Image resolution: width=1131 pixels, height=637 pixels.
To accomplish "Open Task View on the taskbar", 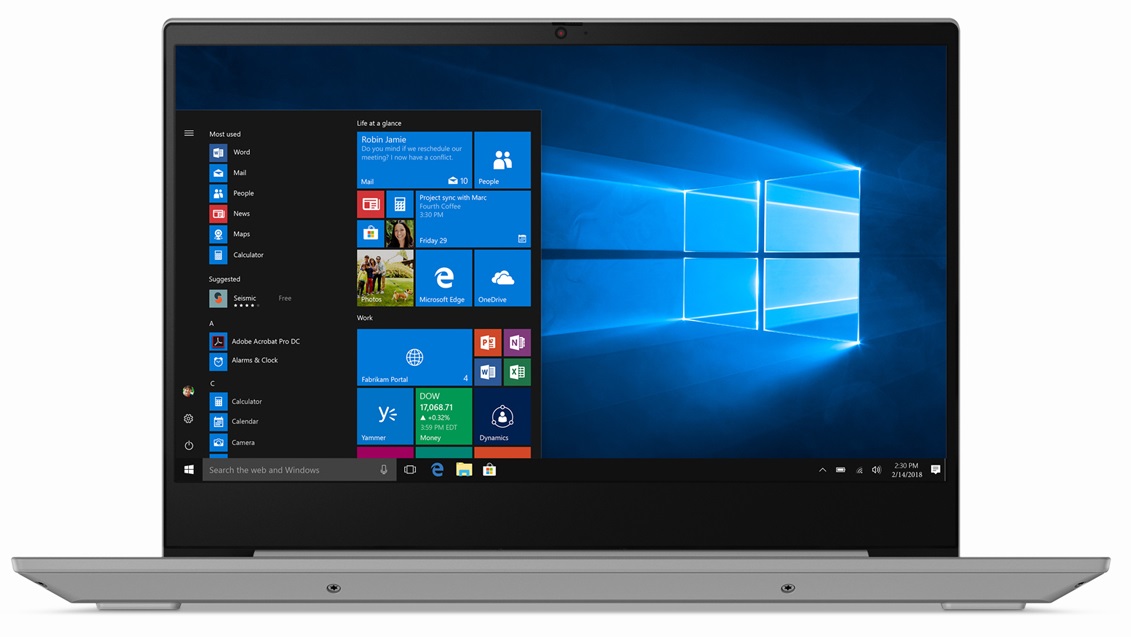I will tap(410, 469).
